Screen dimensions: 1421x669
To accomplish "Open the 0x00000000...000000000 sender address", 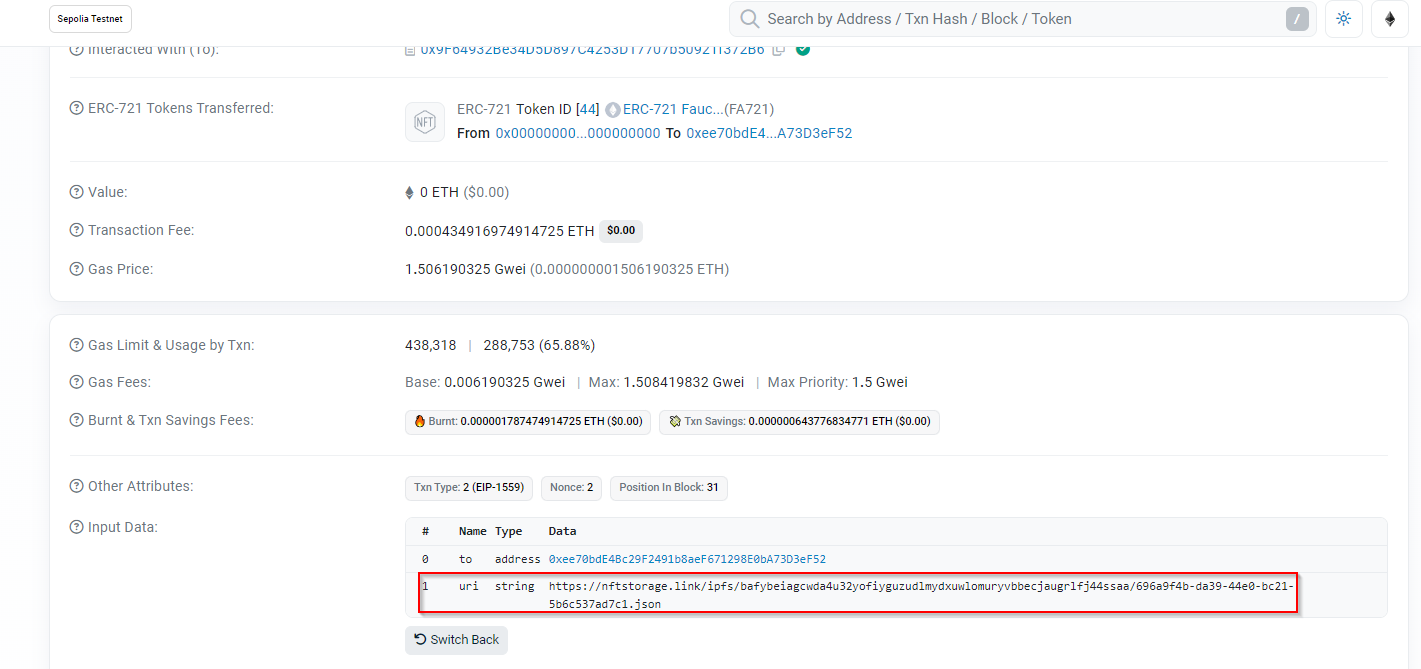I will (x=577, y=133).
